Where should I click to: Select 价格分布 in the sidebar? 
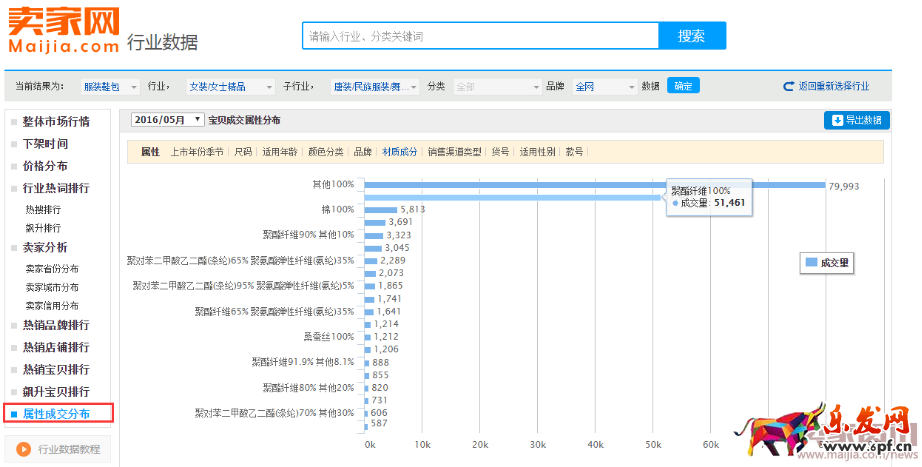[45, 166]
